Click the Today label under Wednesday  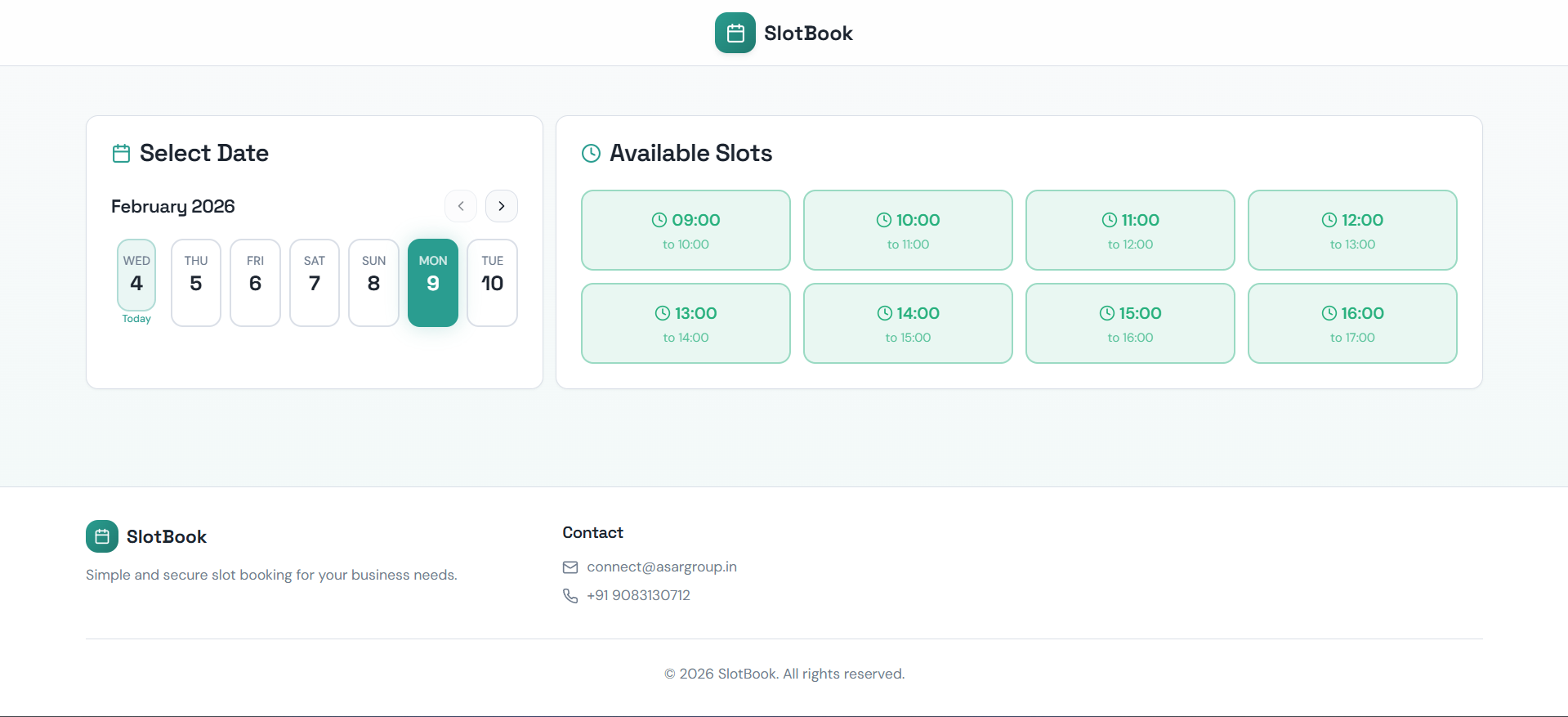(x=136, y=319)
